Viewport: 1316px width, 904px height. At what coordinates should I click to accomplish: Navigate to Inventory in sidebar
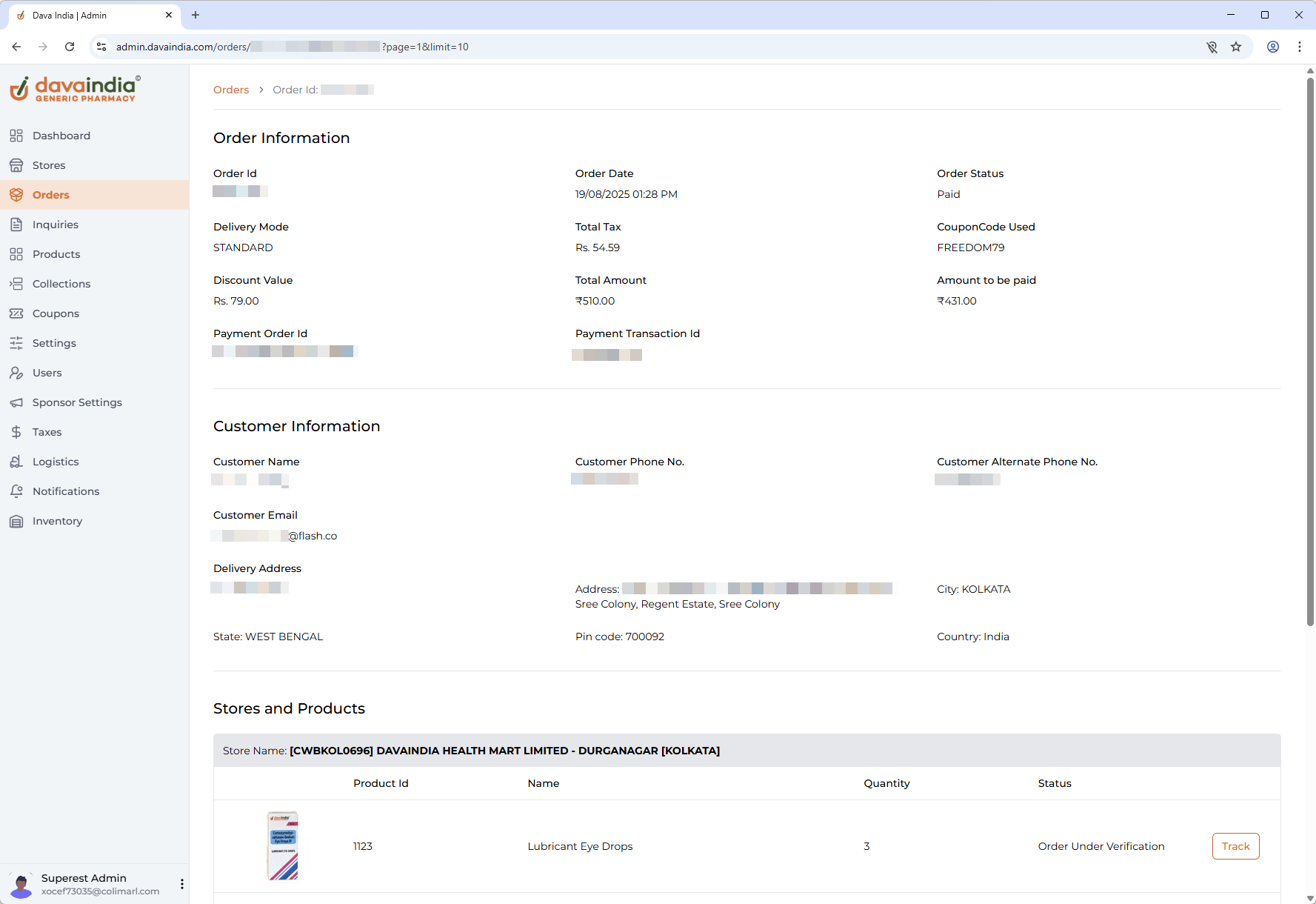[57, 521]
